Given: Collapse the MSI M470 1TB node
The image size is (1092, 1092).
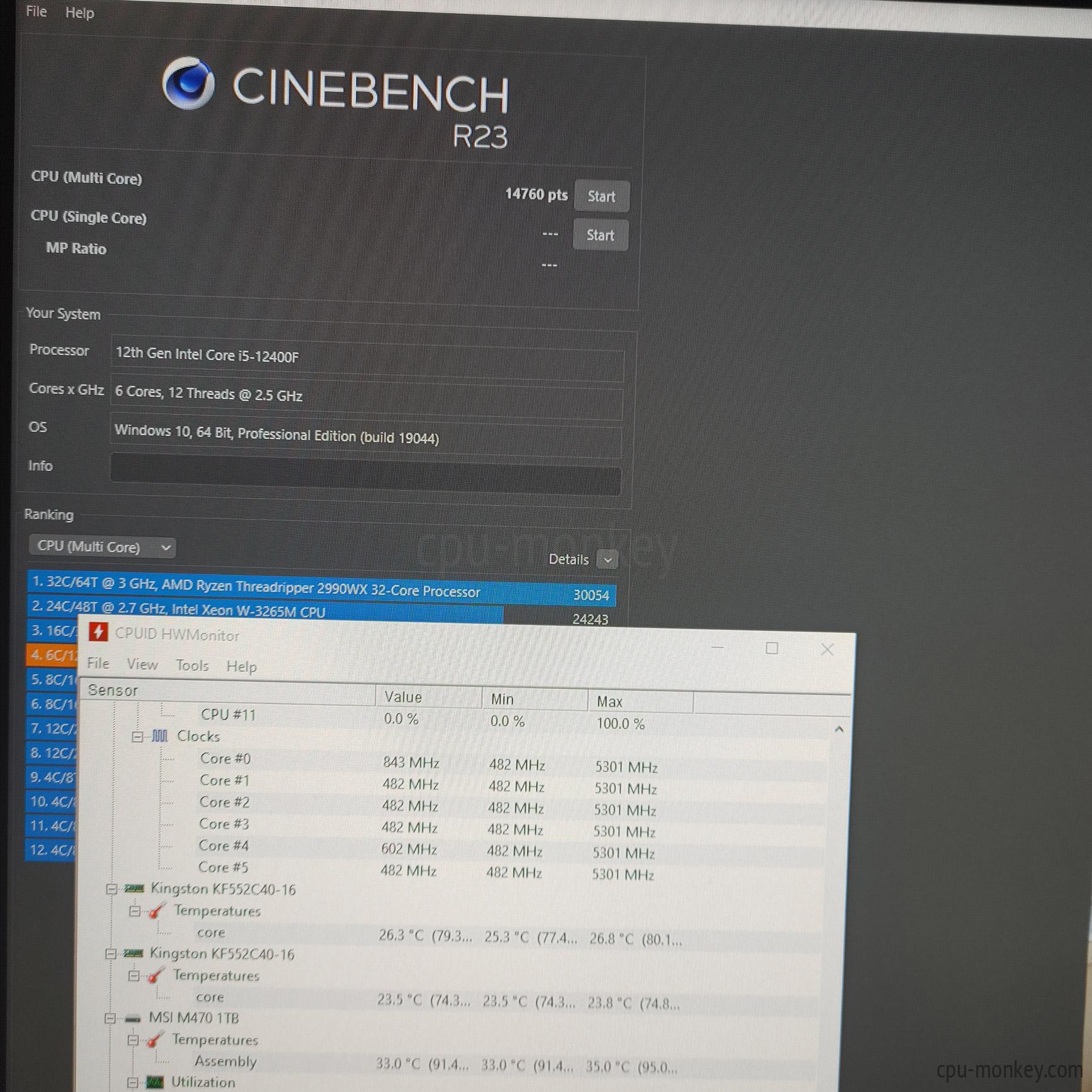Looking at the screenshot, I should point(110,1018).
